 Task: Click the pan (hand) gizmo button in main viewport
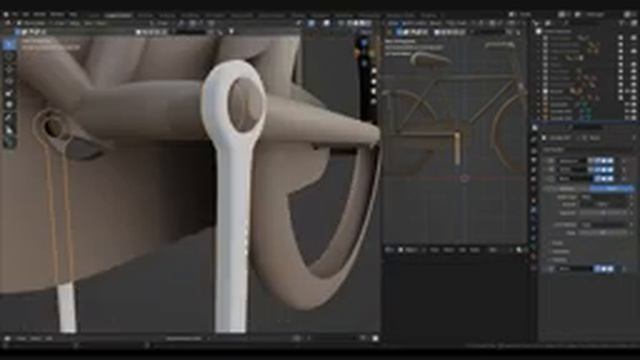click(373, 81)
